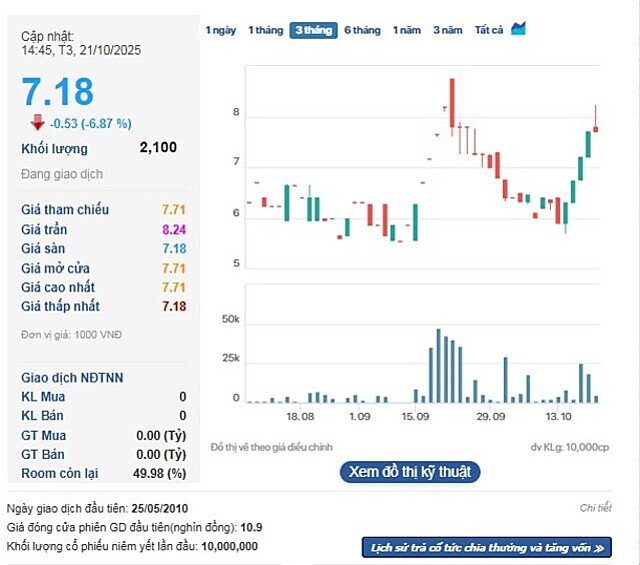640x565 pixels.
Task: Click the 29.09 date label on axis
Action: [x=491, y=416]
